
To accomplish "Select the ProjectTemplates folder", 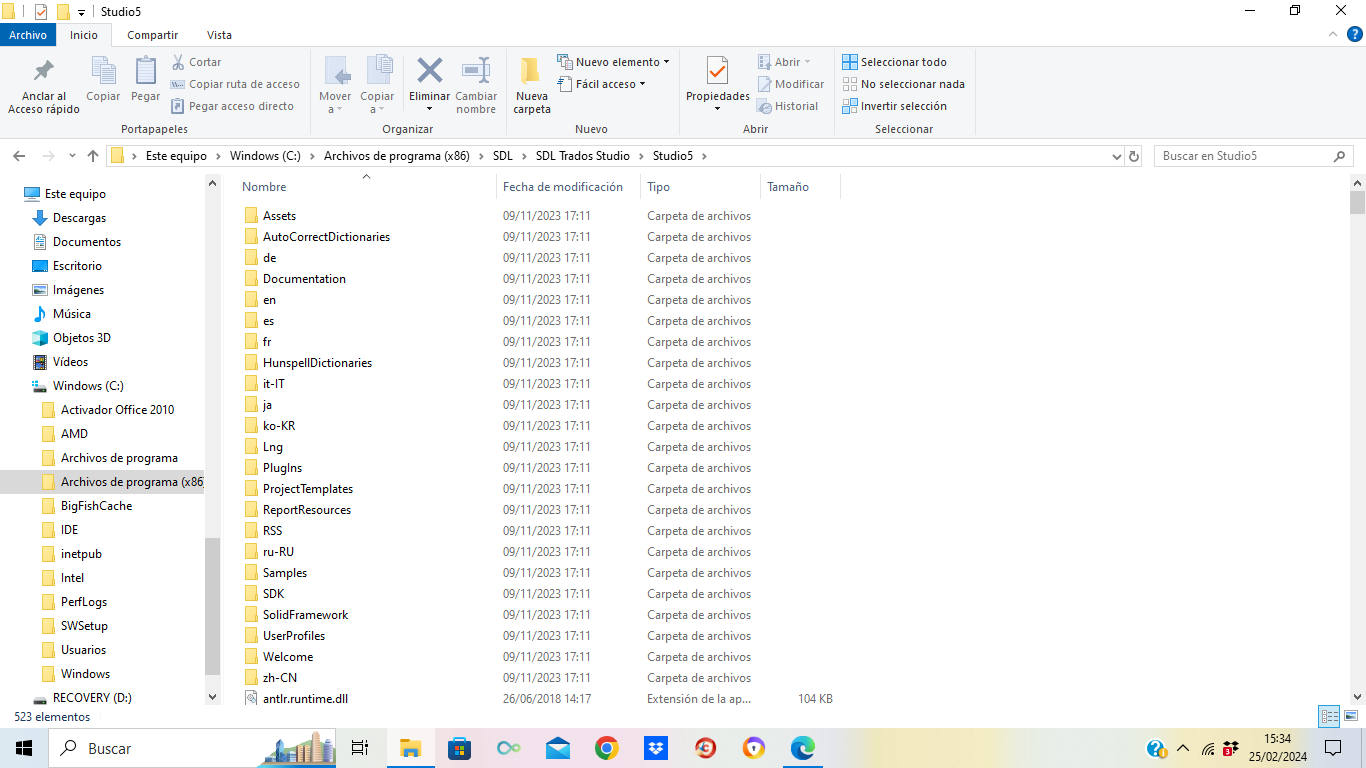I will click(307, 489).
